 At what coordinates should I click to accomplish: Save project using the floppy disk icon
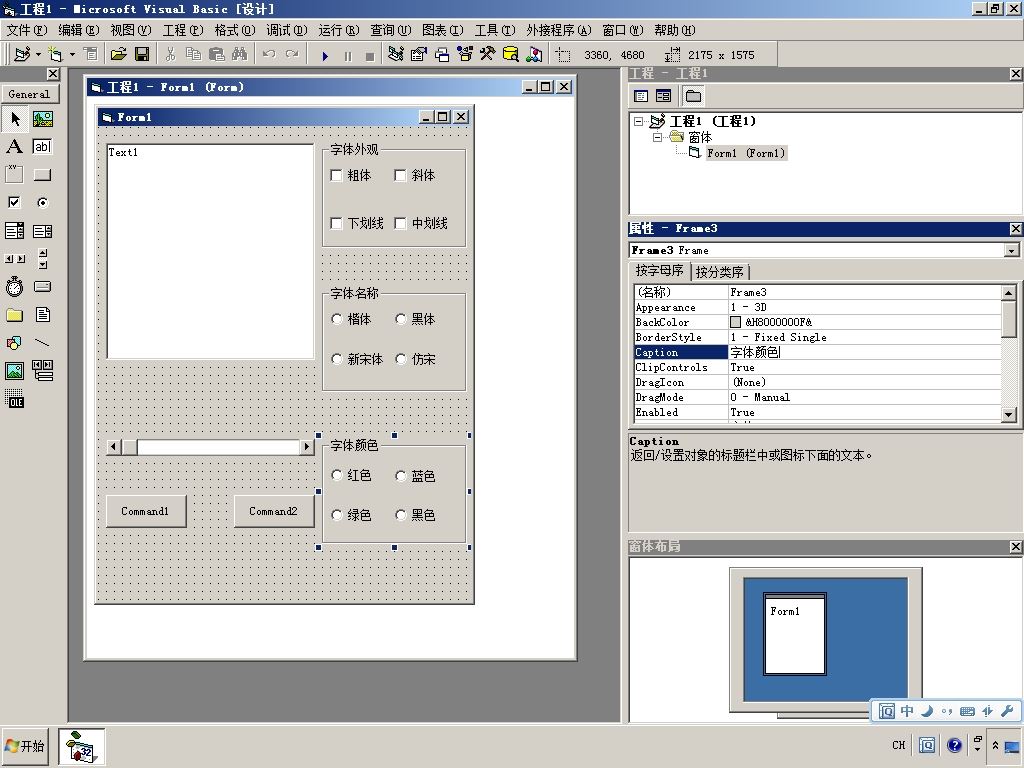(x=142, y=55)
